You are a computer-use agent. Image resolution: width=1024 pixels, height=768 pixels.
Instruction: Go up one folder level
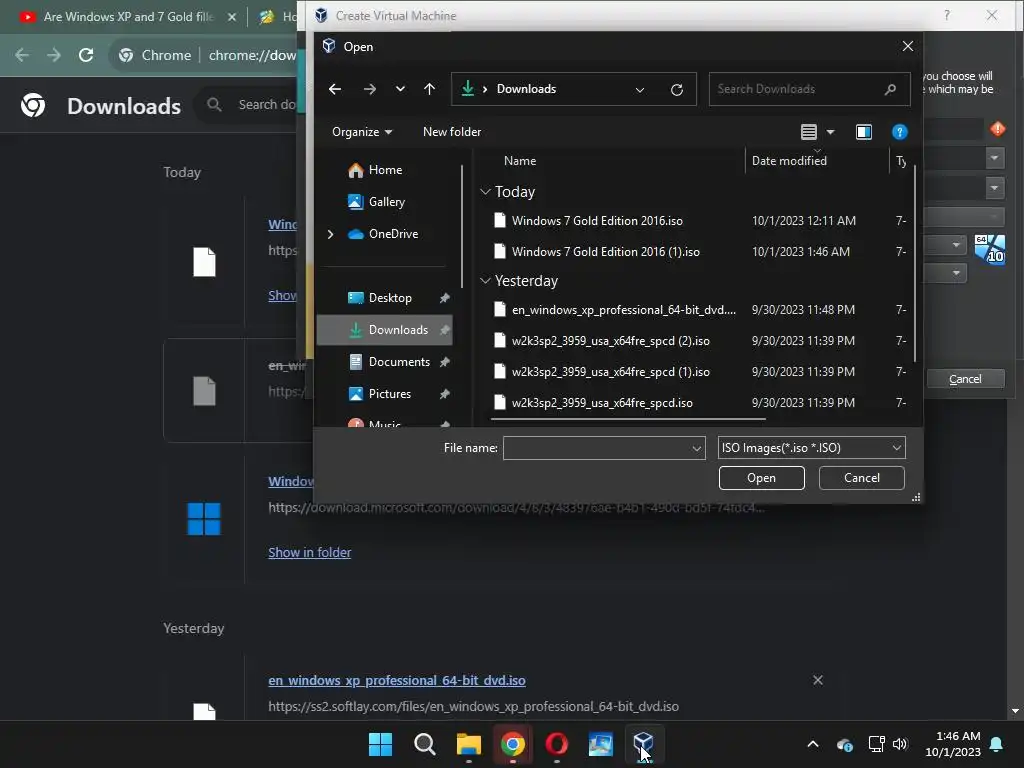tap(429, 89)
